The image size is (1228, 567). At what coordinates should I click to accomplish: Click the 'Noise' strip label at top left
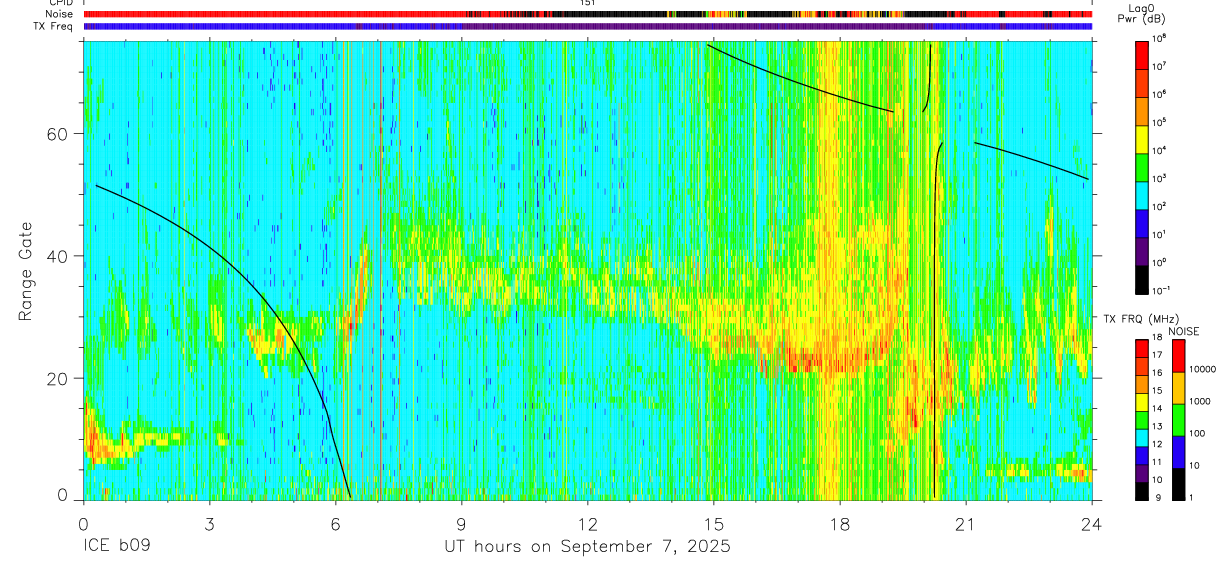click(62, 14)
